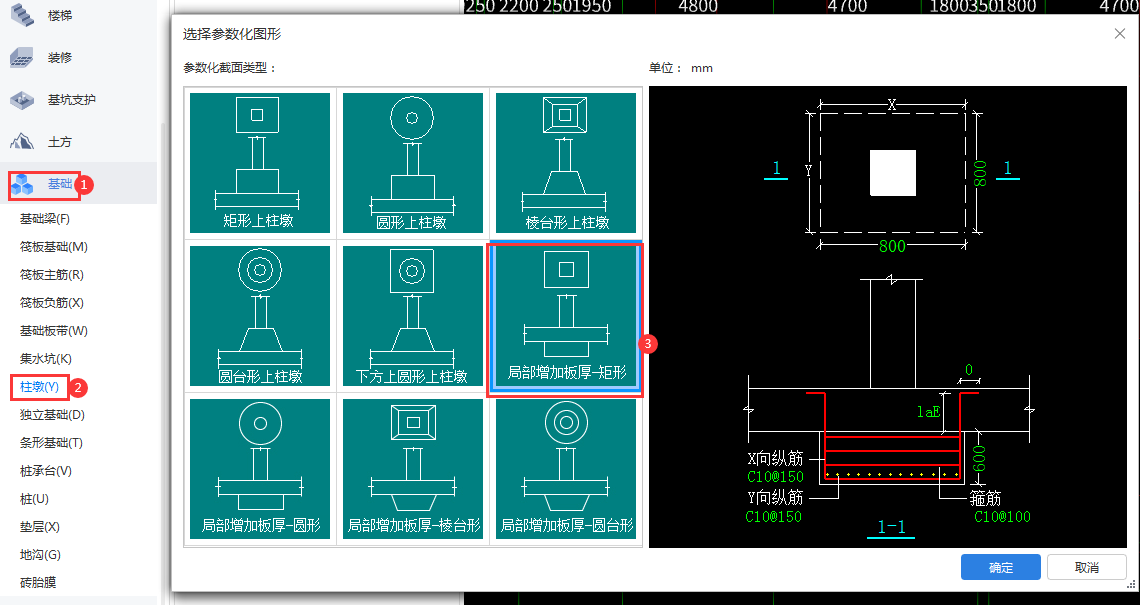Select 桩承台(V) in the component list
Image resolution: width=1140 pixels, height=605 pixels.
click(x=46, y=470)
